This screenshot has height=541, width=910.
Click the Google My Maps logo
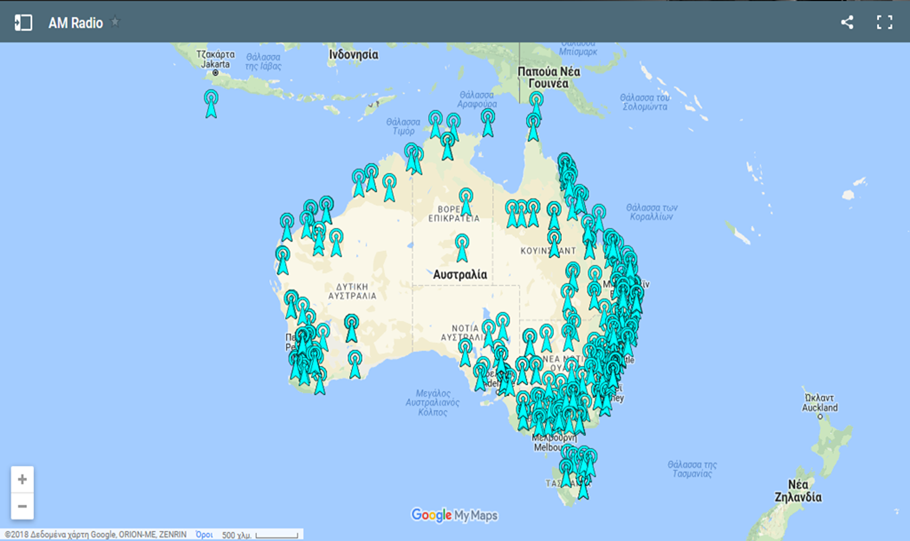[x=455, y=515]
